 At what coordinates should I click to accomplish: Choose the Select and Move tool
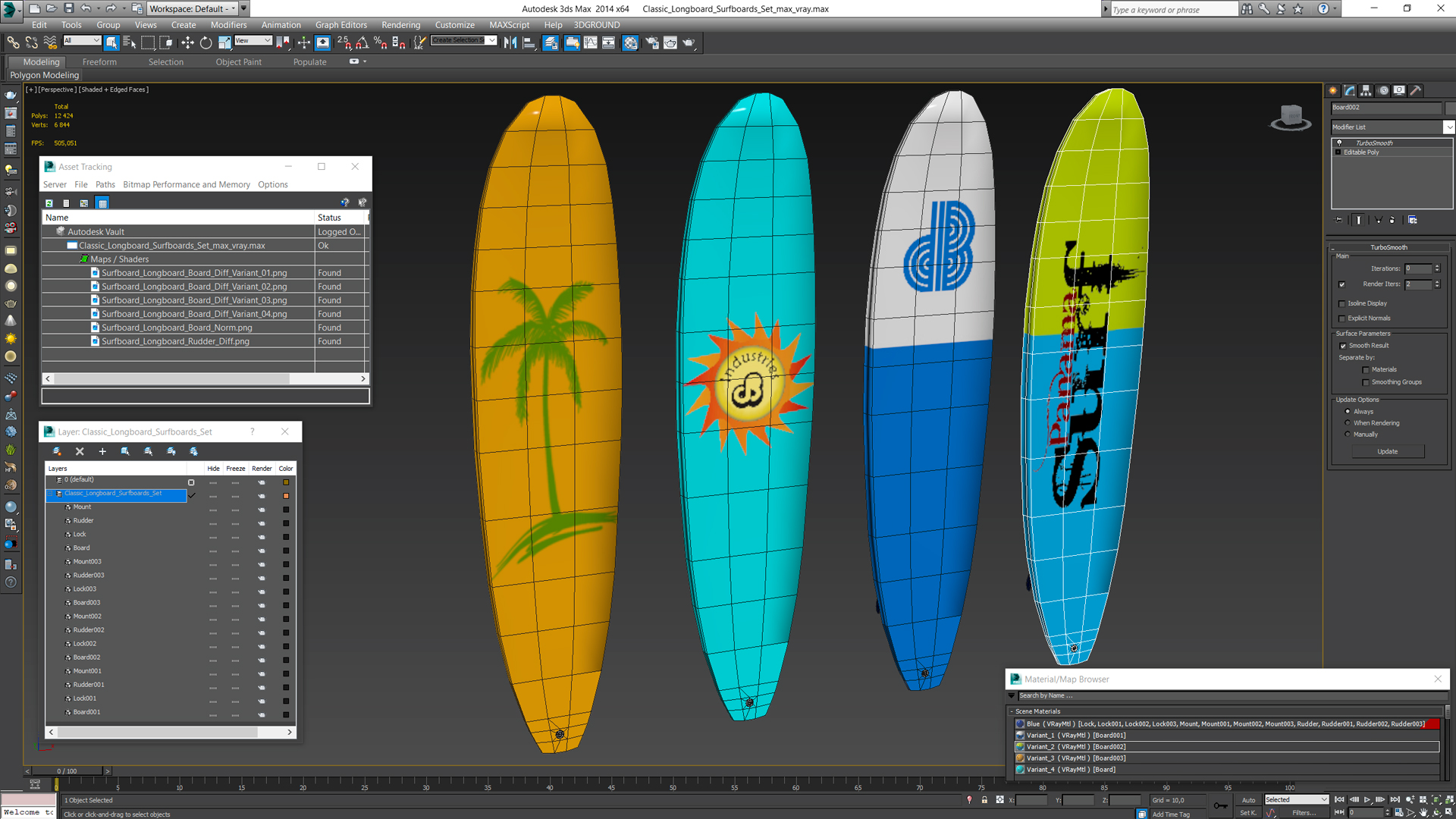click(x=187, y=42)
